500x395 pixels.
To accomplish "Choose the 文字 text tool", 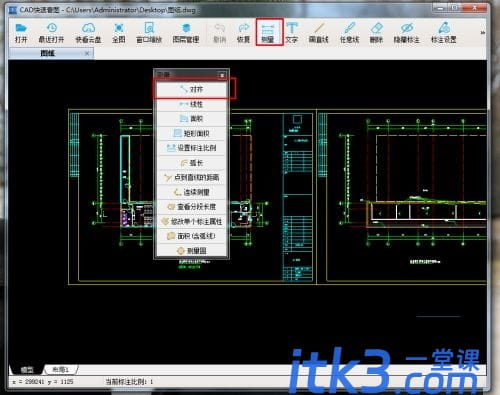I will (x=292, y=33).
